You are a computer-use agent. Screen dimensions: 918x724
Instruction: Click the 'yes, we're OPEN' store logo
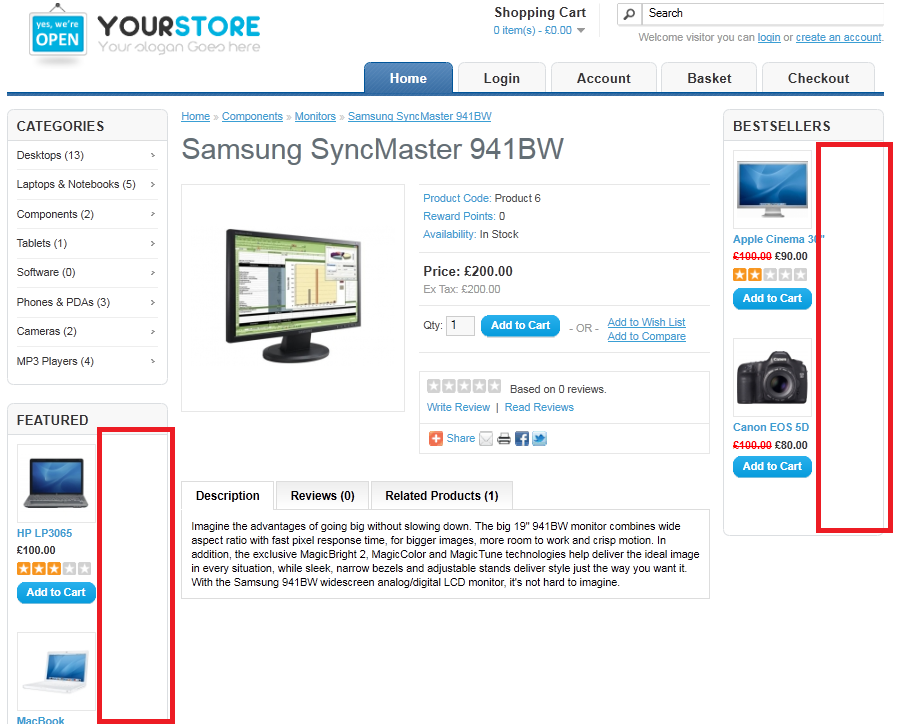57,33
